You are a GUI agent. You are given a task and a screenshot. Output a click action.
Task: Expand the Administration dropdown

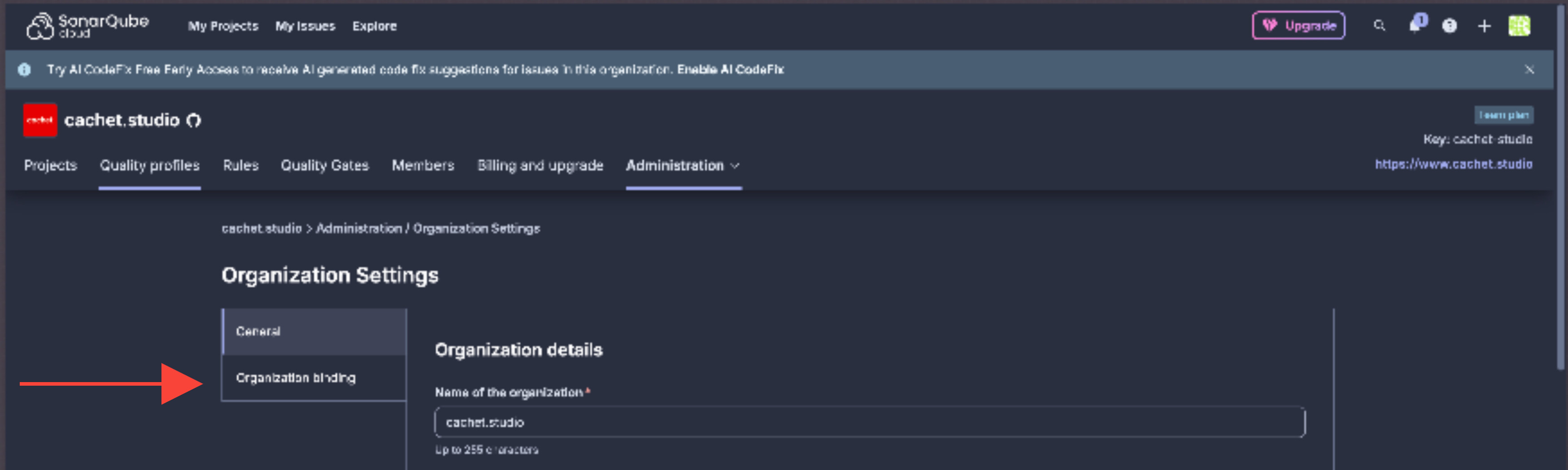(683, 165)
